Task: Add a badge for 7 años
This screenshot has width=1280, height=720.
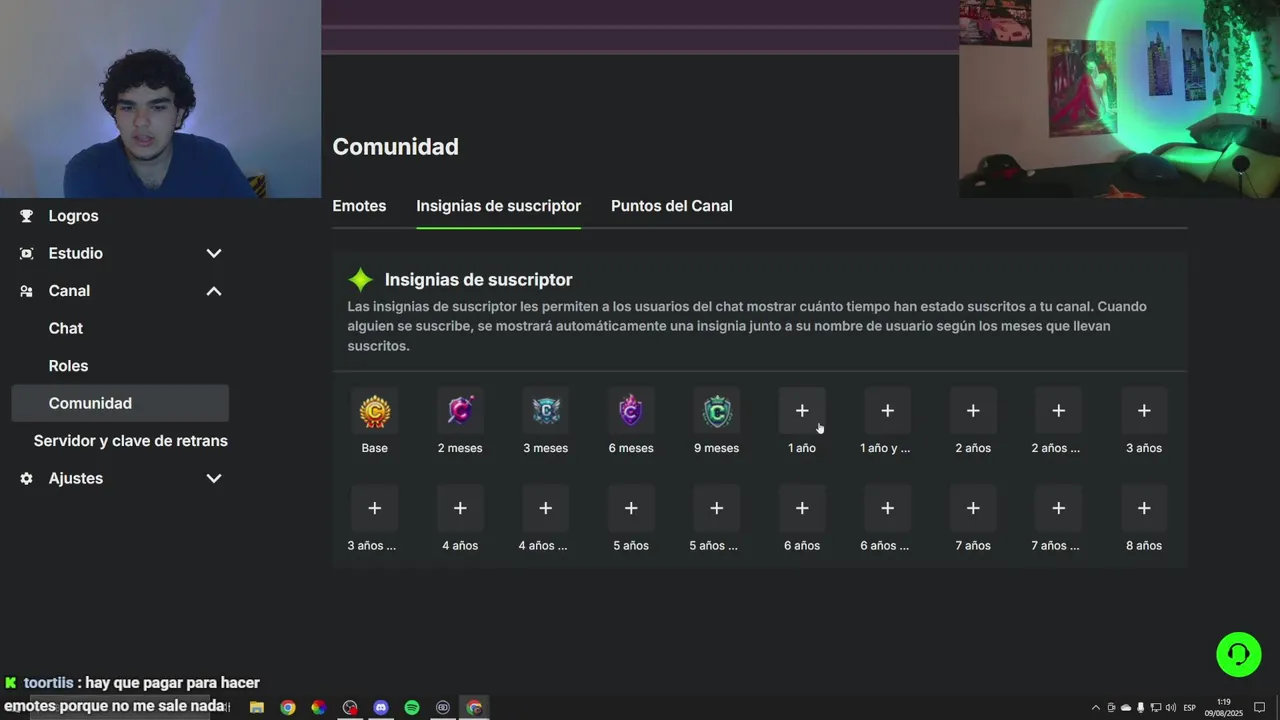Action: (973, 508)
